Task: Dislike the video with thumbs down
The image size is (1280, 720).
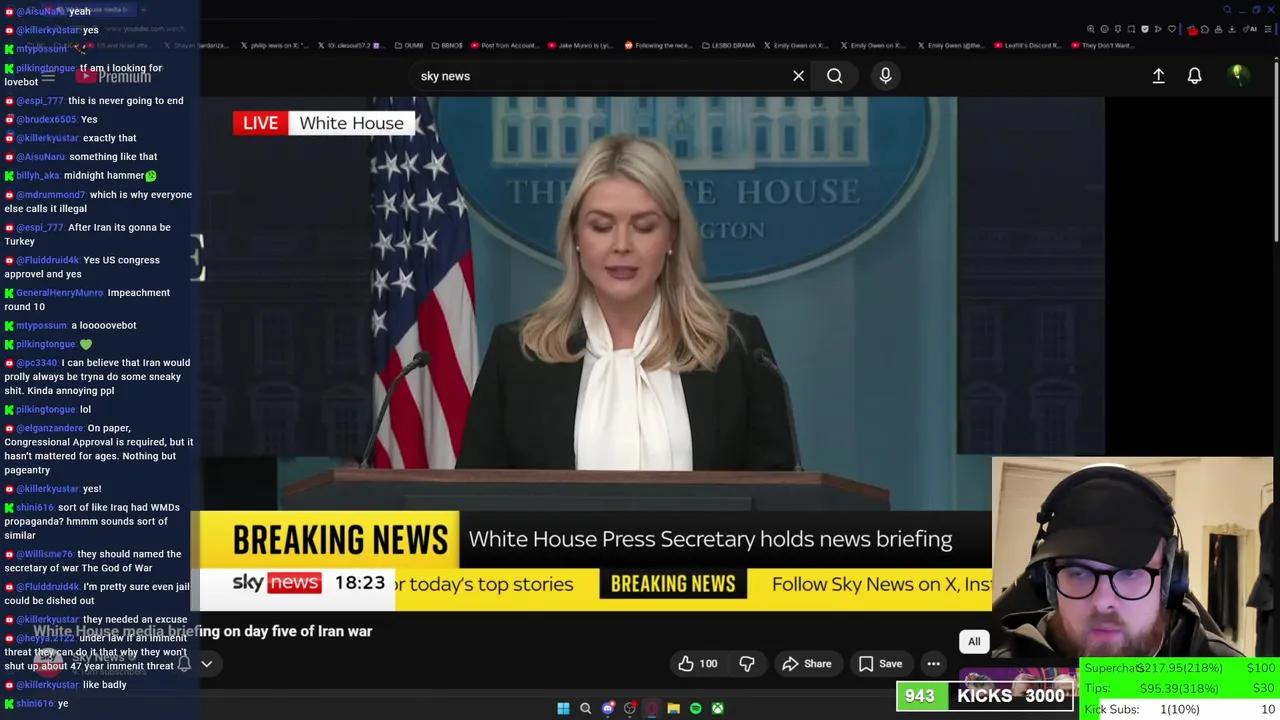Action: coord(747,663)
